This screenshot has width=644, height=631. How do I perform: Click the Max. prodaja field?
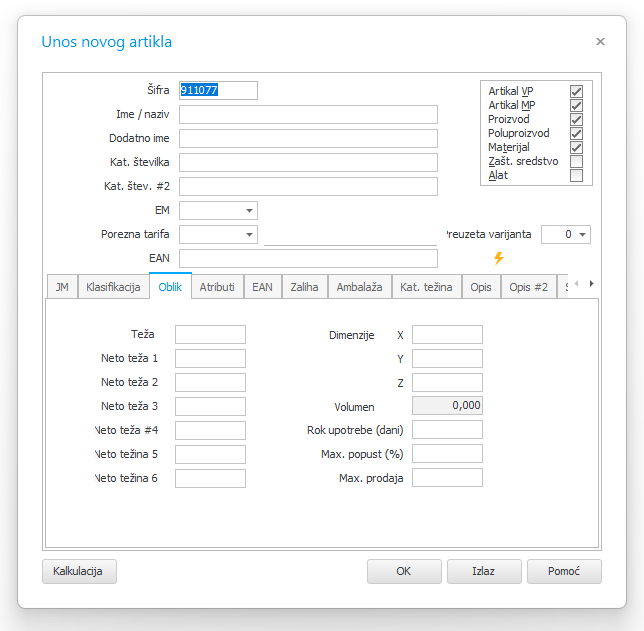(x=447, y=478)
